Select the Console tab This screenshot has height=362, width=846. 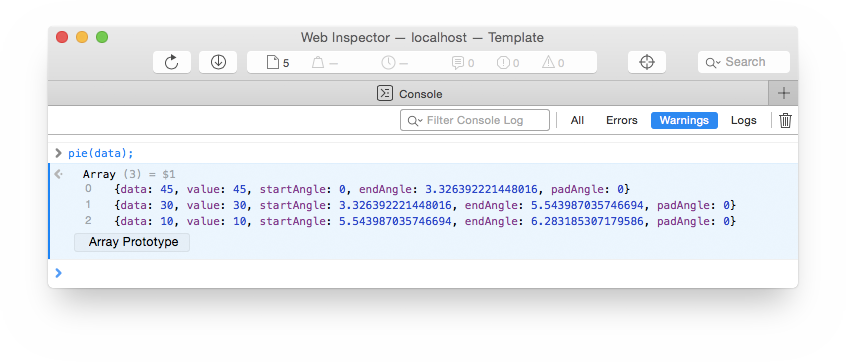coord(410,93)
